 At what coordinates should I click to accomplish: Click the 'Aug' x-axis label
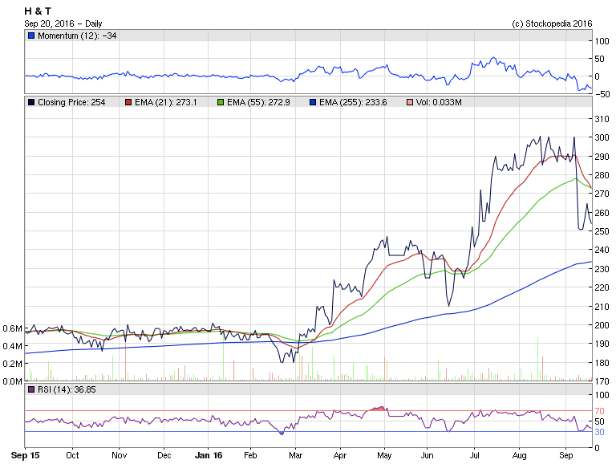click(519, 455)
